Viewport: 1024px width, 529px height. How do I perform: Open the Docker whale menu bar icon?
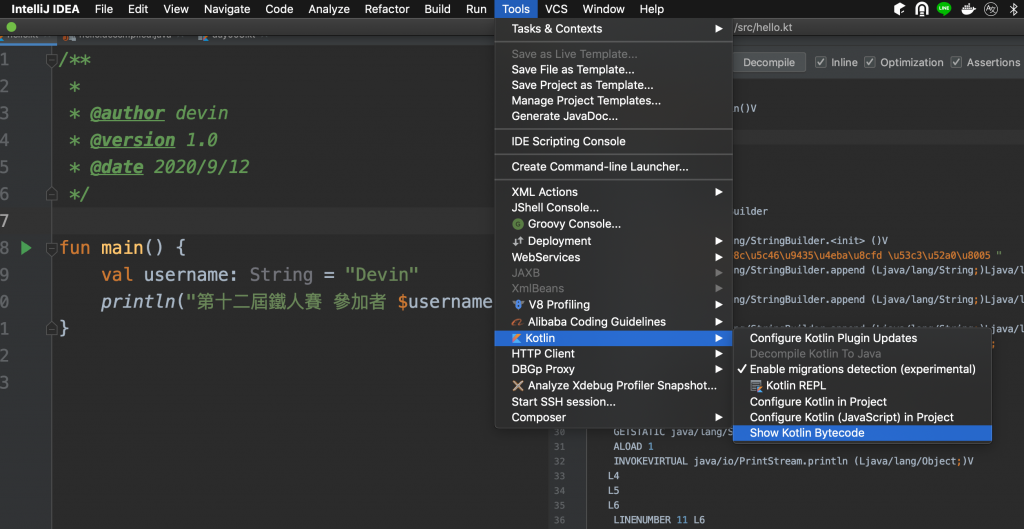coord(970,9)
